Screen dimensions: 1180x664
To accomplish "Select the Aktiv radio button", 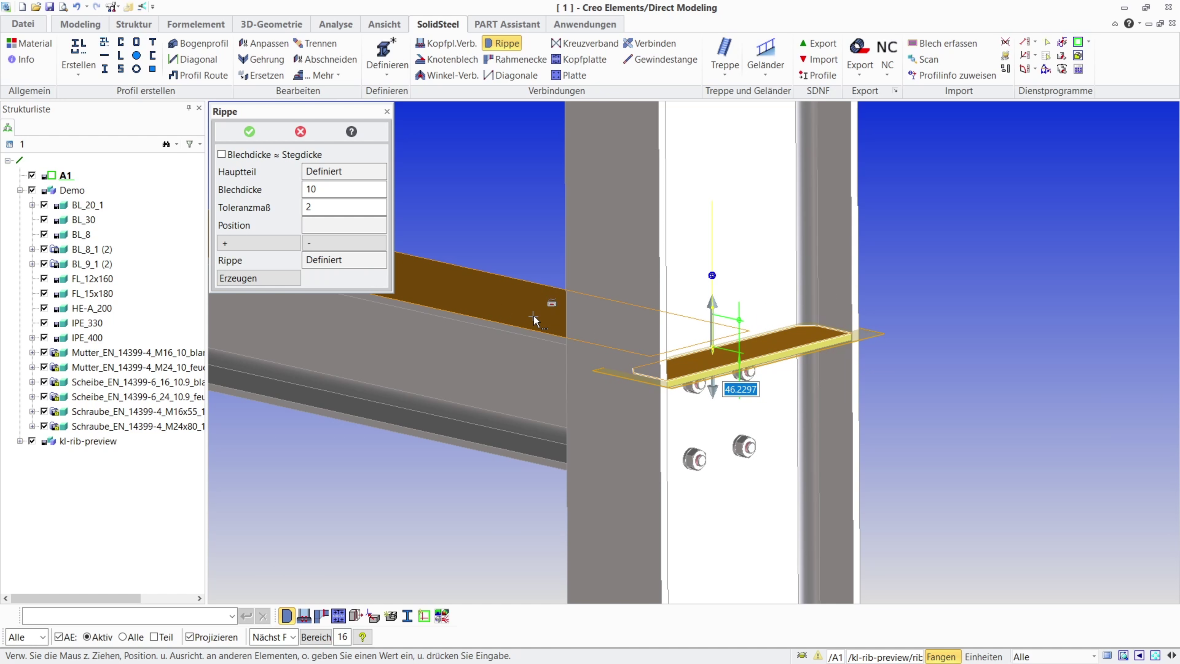I will pos(87,637).
